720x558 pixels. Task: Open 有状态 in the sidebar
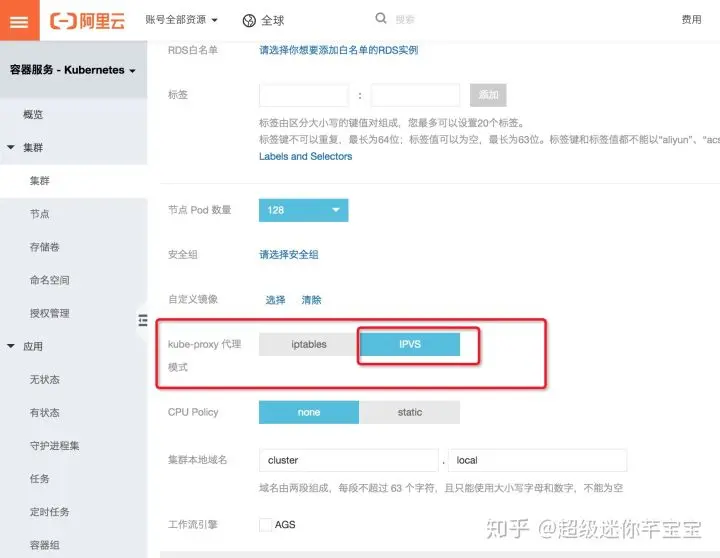(x=45, y=412)
